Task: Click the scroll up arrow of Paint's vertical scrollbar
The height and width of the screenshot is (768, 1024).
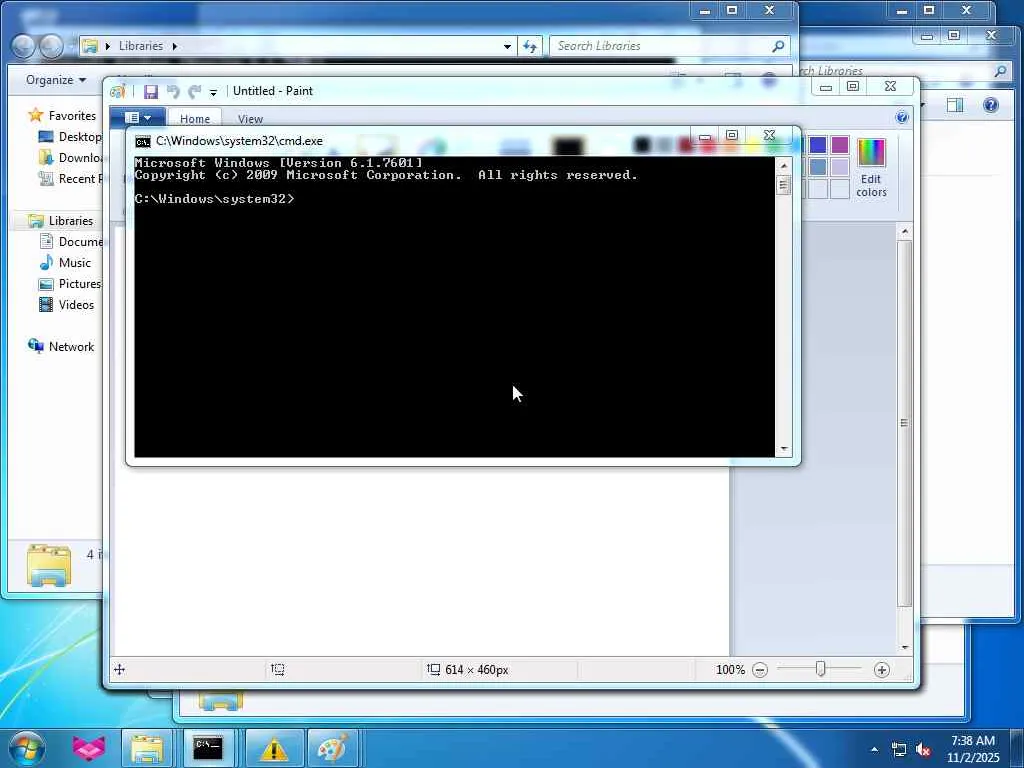Action: pyautogui.click(x=904, y=231)
